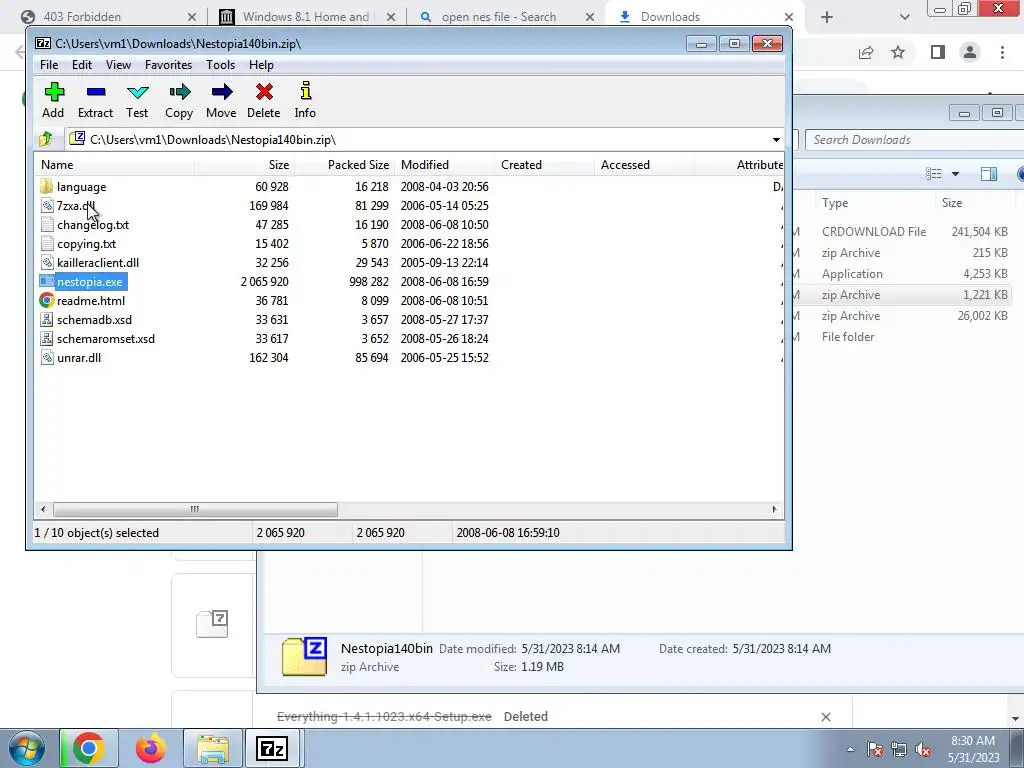Open the Favorites menu
The height and width of the screenshot is (768, 1024).
[168, 65]
